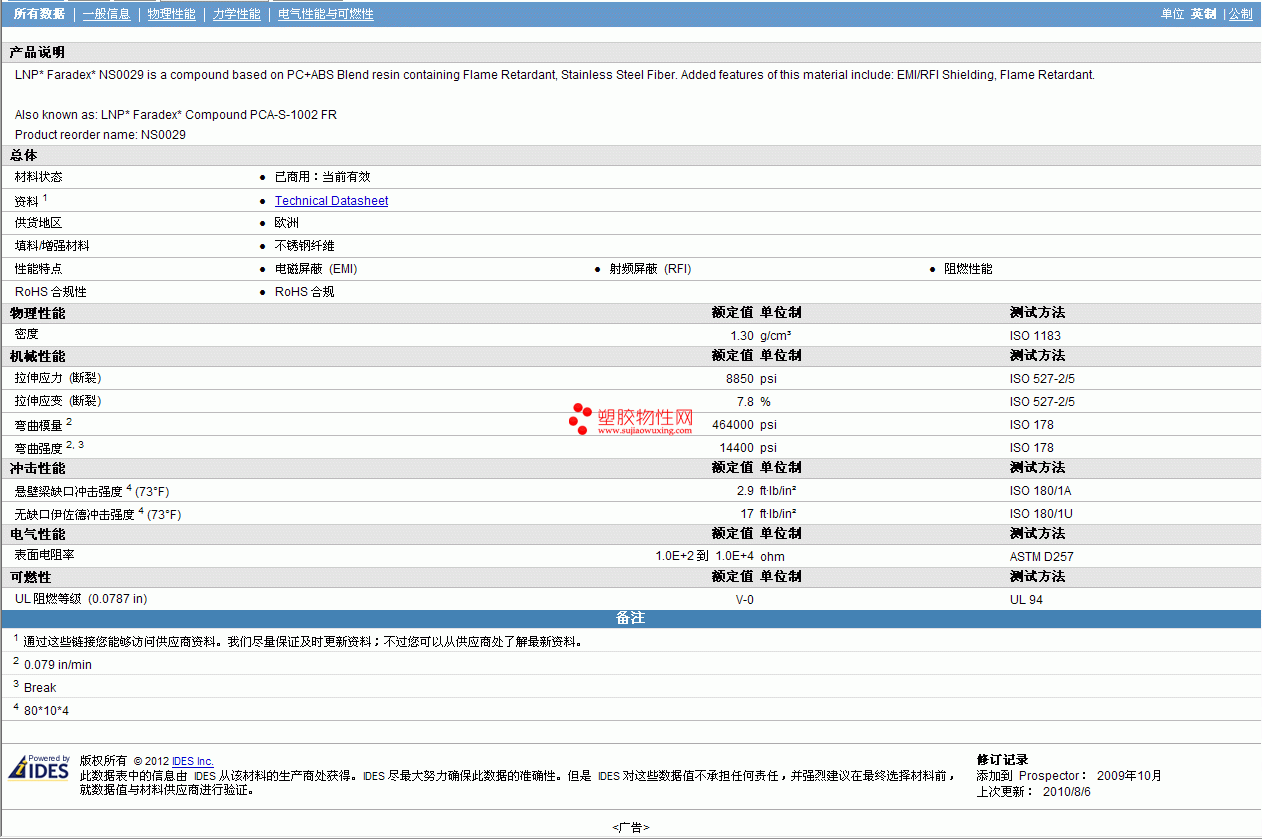Select the last updated date 2010/8/6

coord(1066,792)
